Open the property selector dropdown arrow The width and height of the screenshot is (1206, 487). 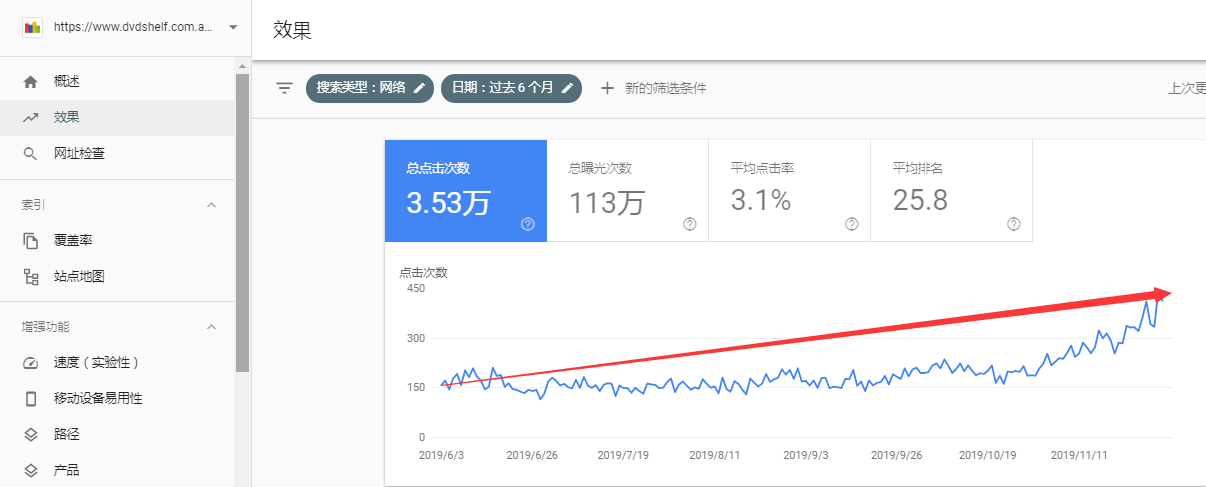[x=232, y=28]
